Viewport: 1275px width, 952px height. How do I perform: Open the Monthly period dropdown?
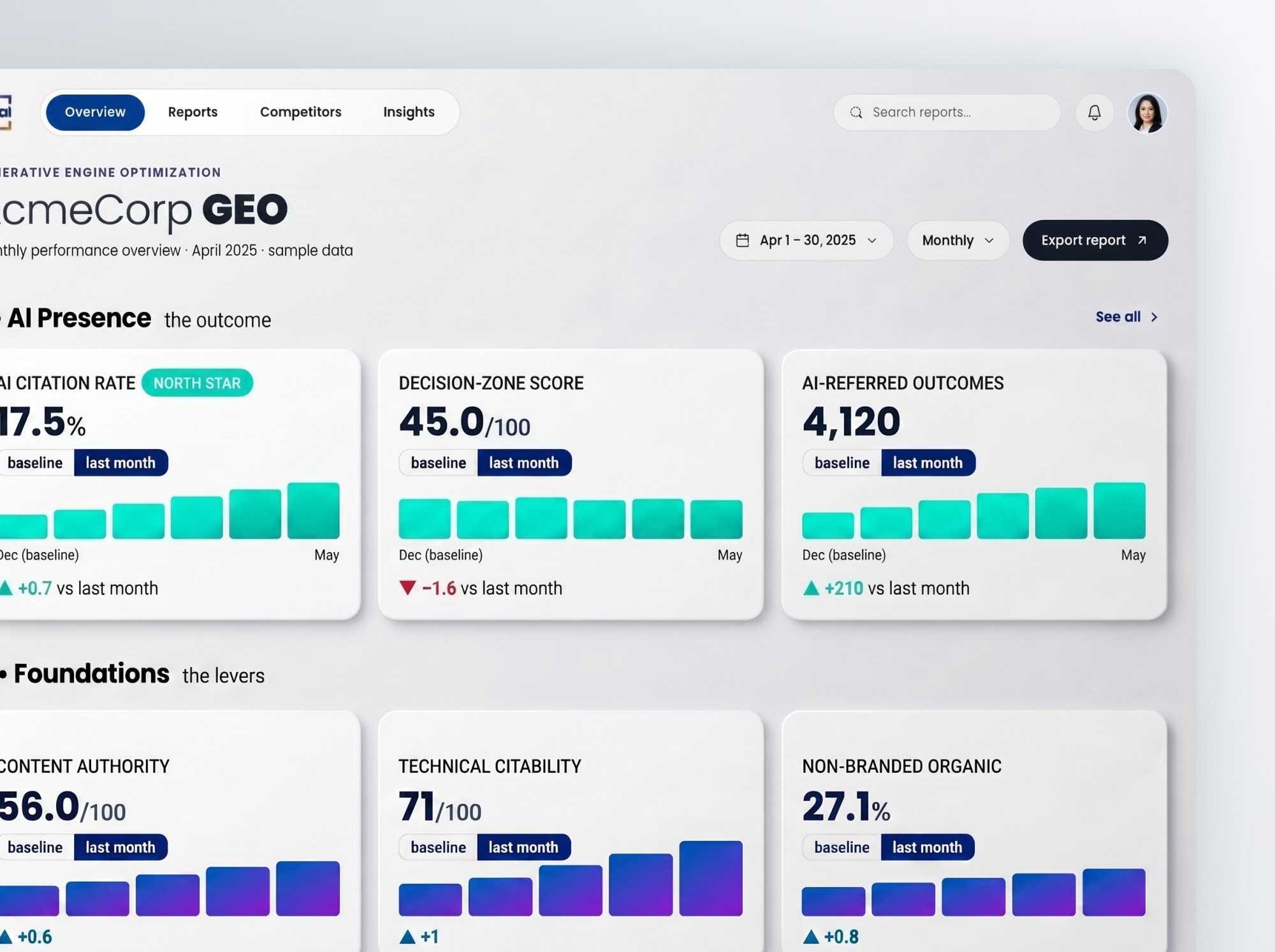point(958,240)
